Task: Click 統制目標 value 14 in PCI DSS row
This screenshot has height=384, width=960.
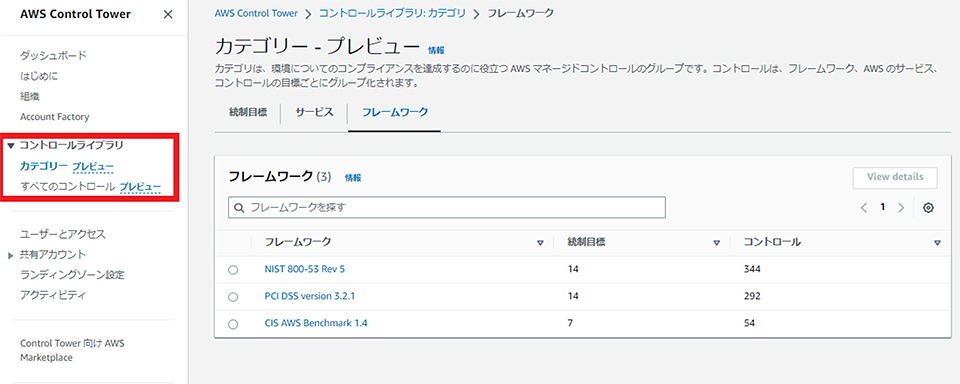Action: pos(573,296)
